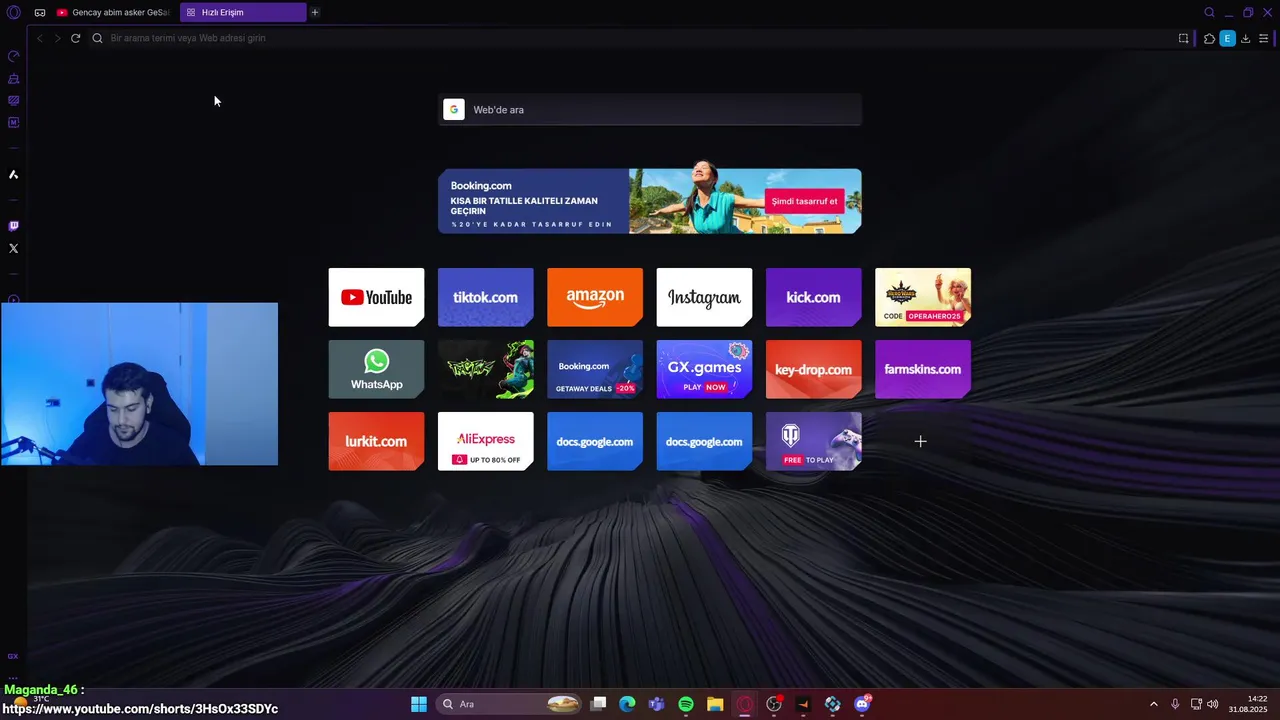Open the Instagram speed dial tile

tap(704, 297)
